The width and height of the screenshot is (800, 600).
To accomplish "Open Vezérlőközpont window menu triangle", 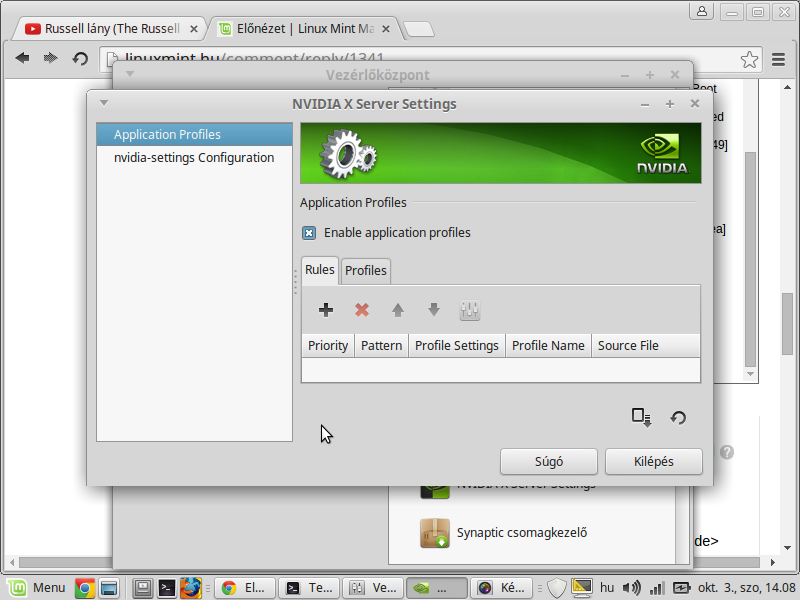I will click(130, 74).
